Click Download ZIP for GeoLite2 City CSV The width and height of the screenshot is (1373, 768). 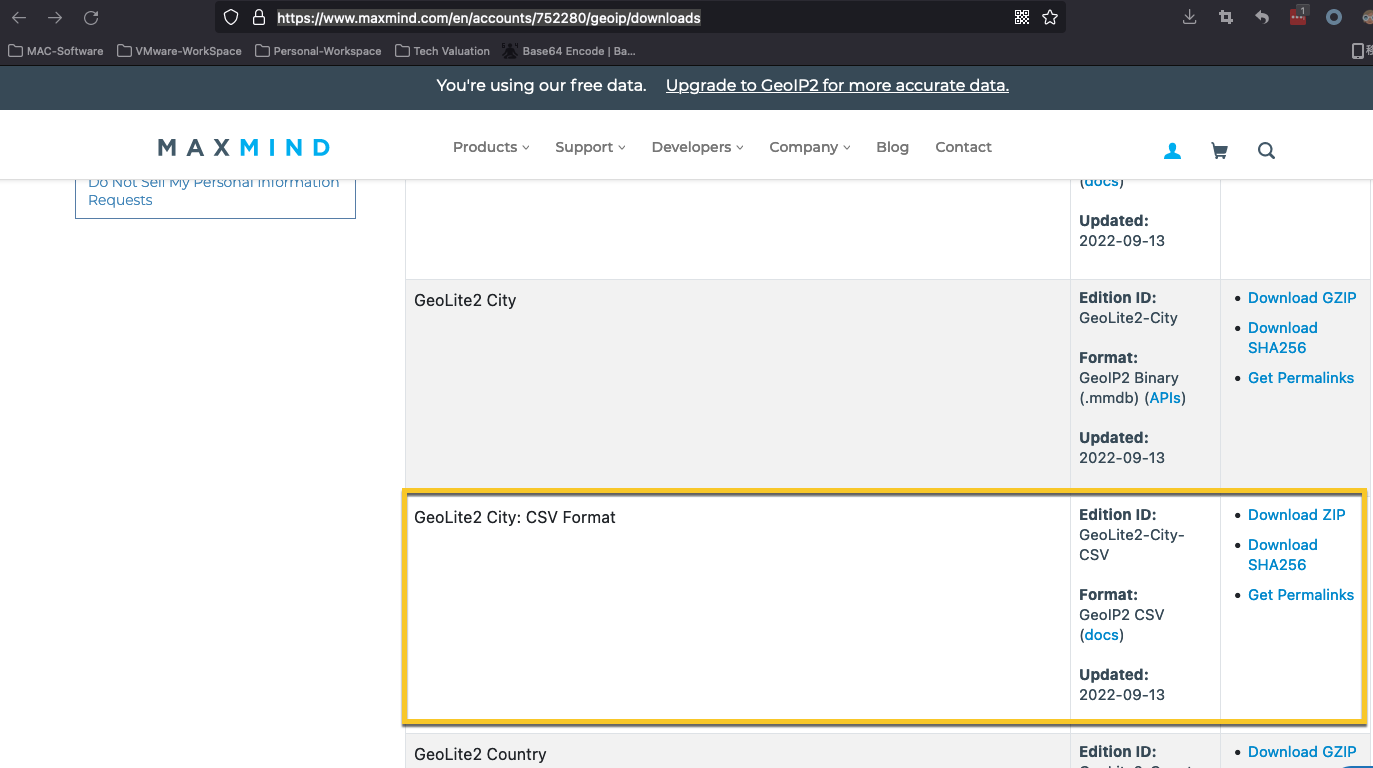pos(1297,515)
